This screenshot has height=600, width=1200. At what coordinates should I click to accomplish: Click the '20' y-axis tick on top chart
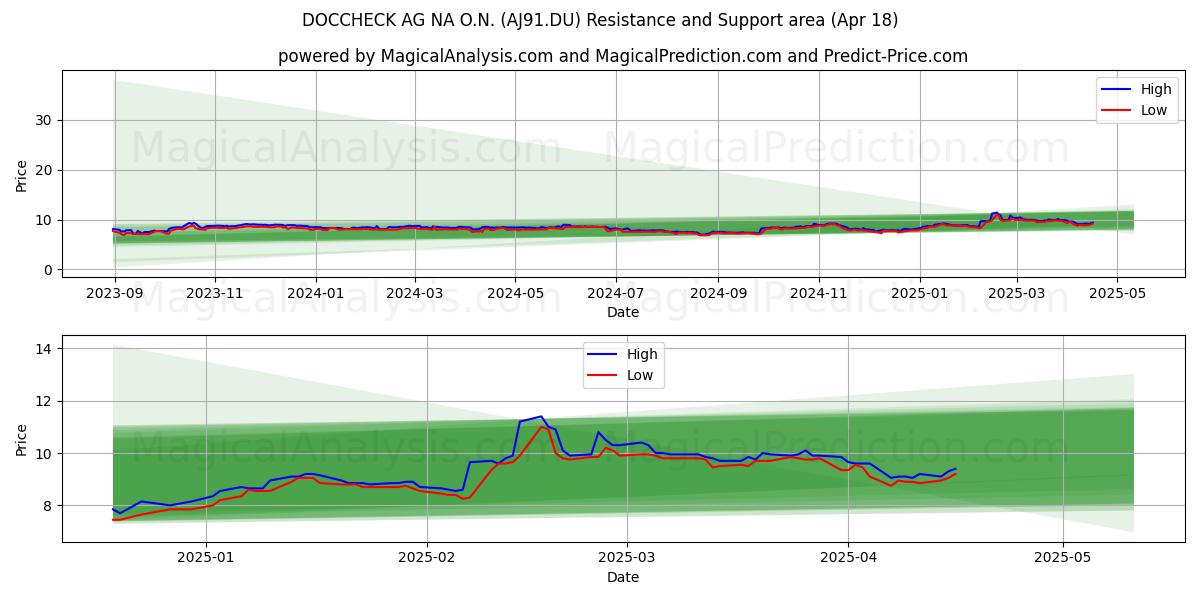coord(44,170)
